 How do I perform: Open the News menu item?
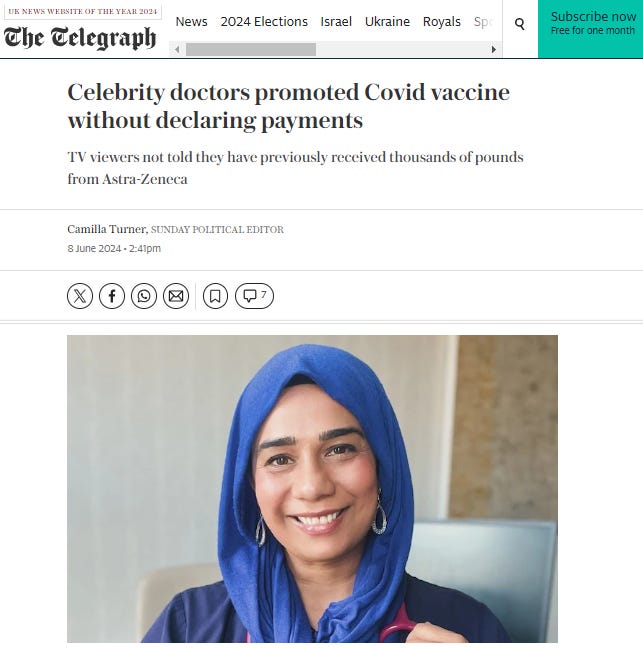191,21
